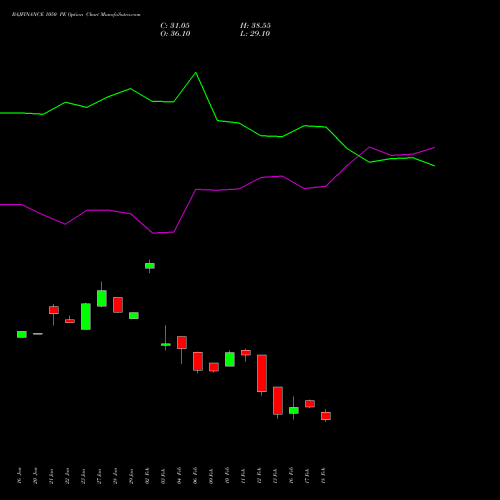The image size is (500, 500).
Task: Select the green candle above 10 Feb
Action: pyautogui.click(x=230, y=359)
